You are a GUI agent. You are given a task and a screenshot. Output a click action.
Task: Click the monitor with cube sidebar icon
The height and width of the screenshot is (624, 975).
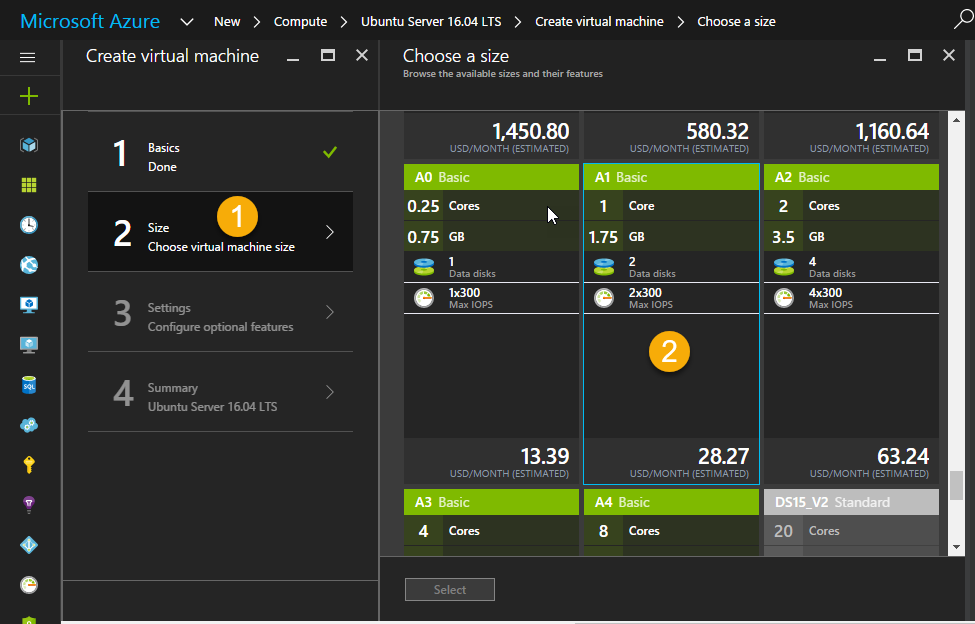[29, 305]
